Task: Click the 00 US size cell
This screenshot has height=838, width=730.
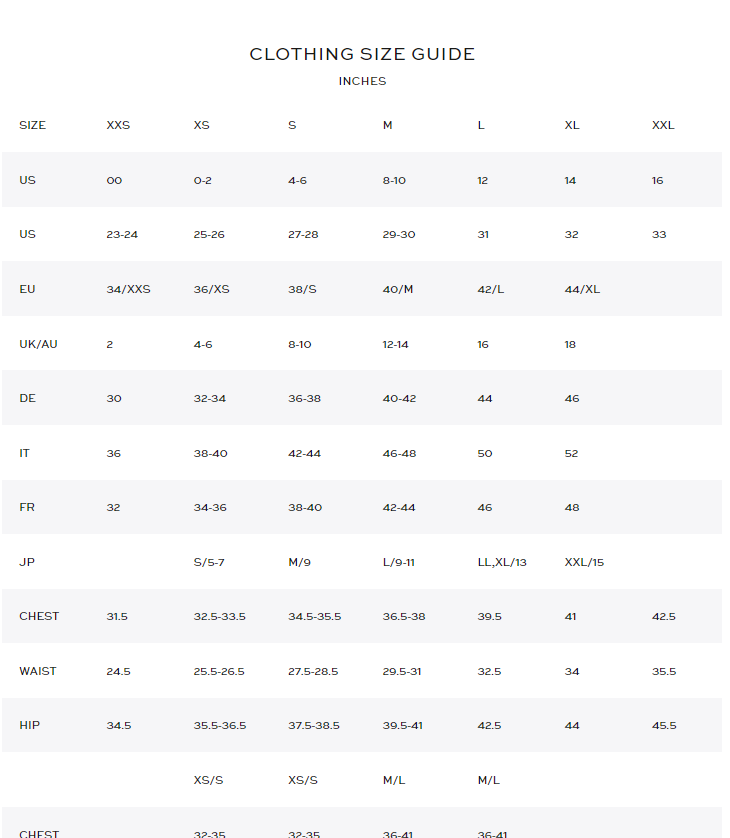Action: point(114,180)
